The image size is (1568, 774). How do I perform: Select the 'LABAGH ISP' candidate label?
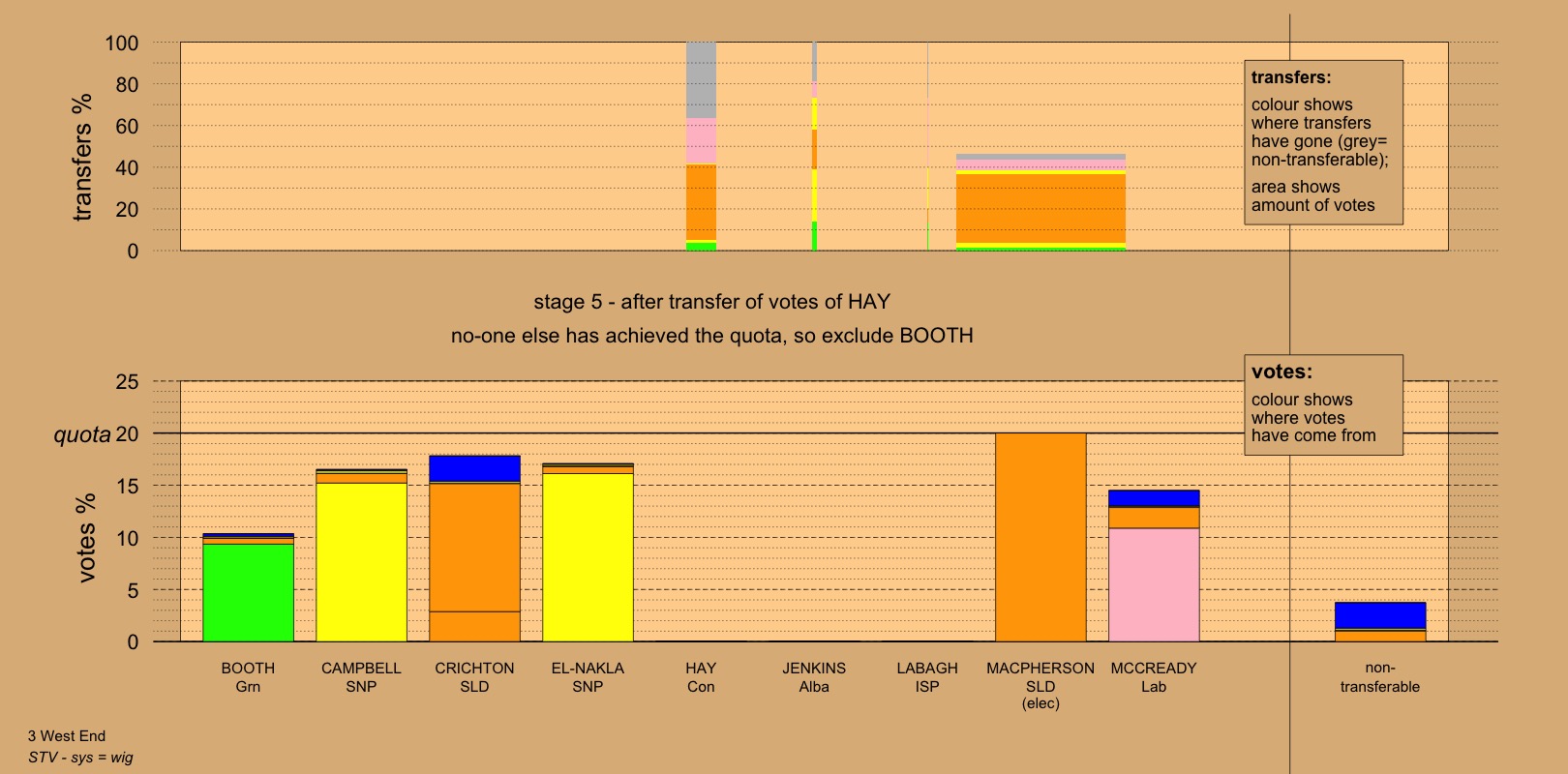927,677
